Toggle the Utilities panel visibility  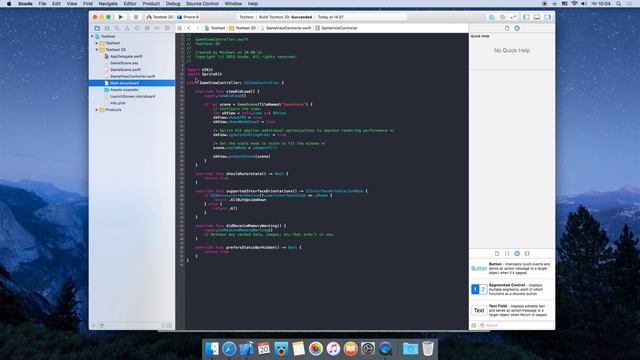[547, 17]
